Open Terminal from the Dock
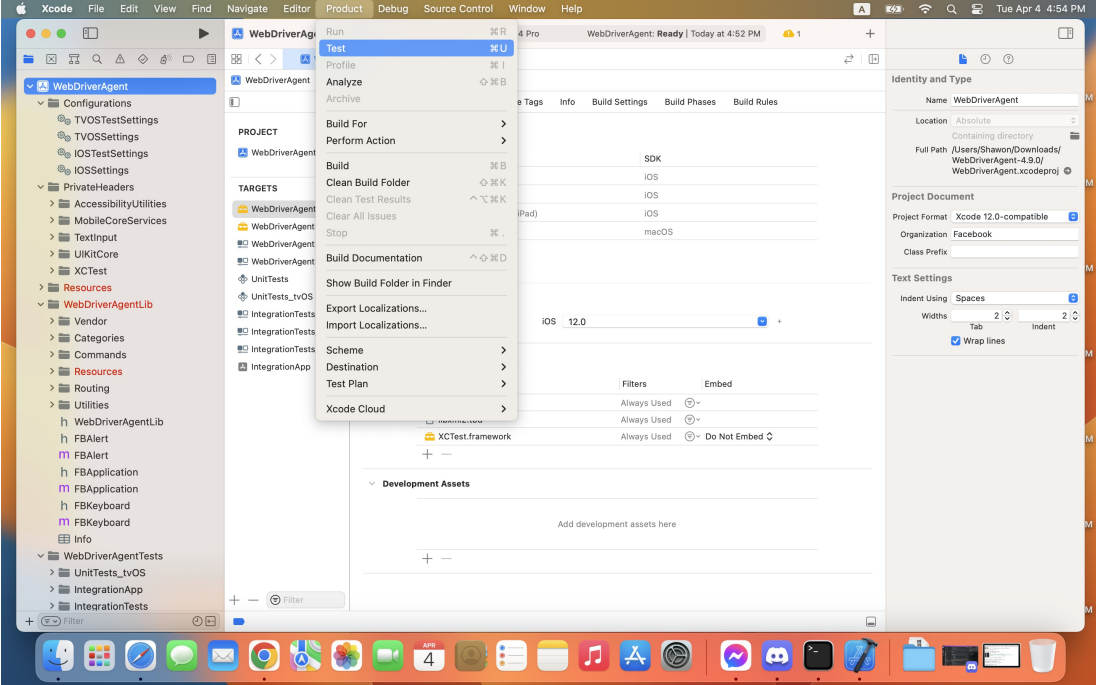Viewport: 1096px width, 685px height. 818,656
